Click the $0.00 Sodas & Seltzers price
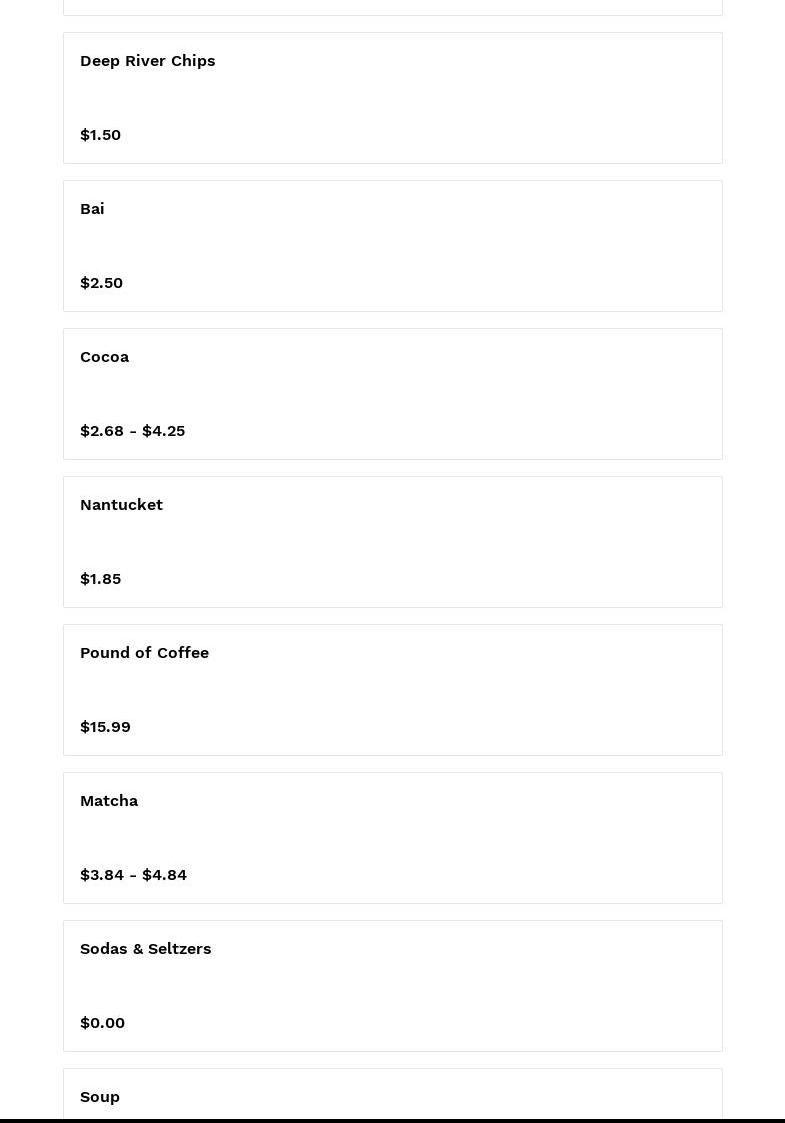The height and width of the screenshot is (1123, 785). [x=102, y=1023]
